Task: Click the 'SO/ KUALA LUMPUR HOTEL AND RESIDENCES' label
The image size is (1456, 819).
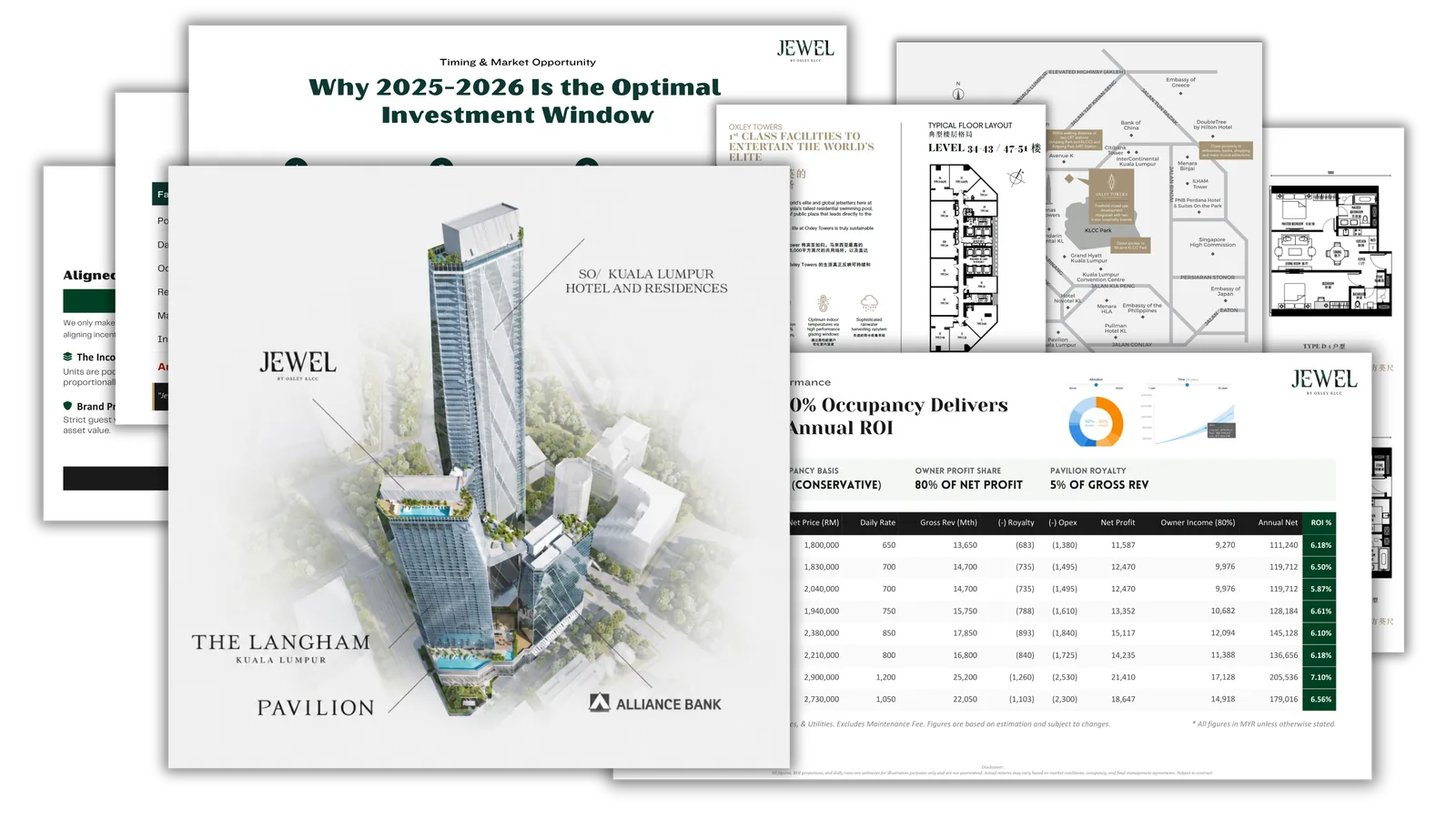Action: pos(646,281)
